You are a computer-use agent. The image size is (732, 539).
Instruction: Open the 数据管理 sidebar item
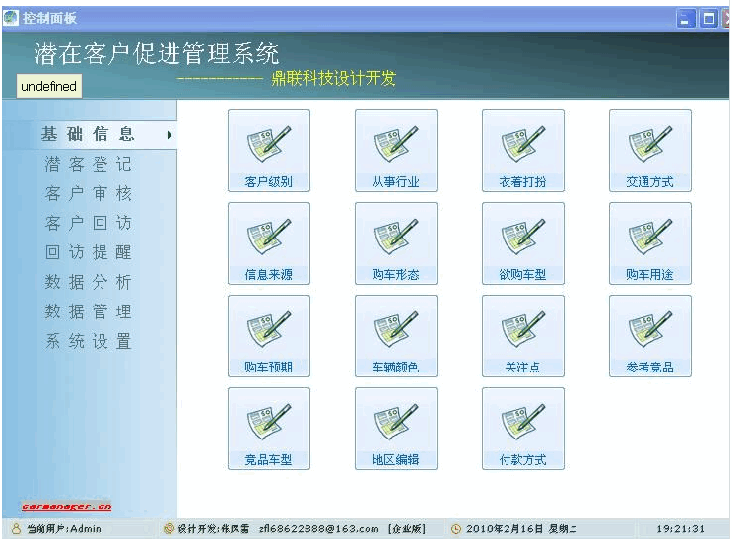pyautogui.click(x=88, y=311)
